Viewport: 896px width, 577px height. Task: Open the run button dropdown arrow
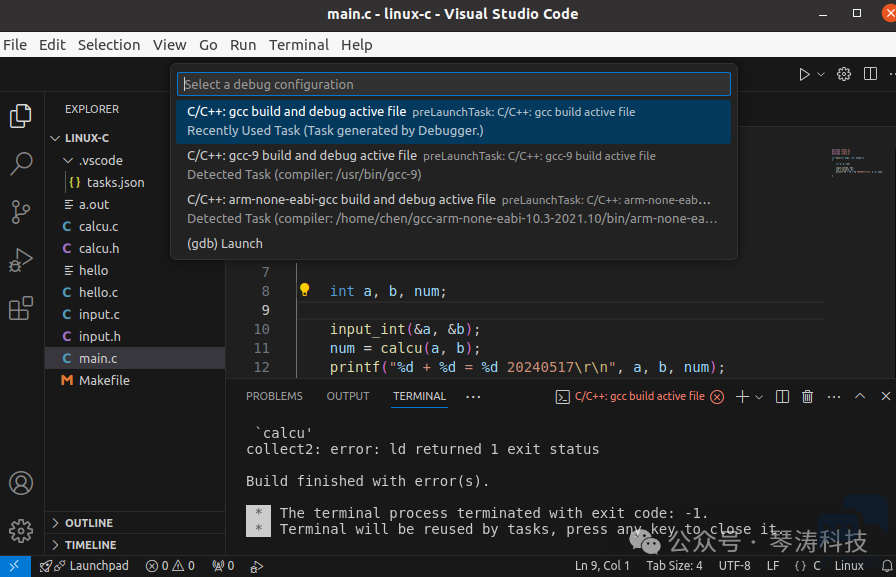821,74
